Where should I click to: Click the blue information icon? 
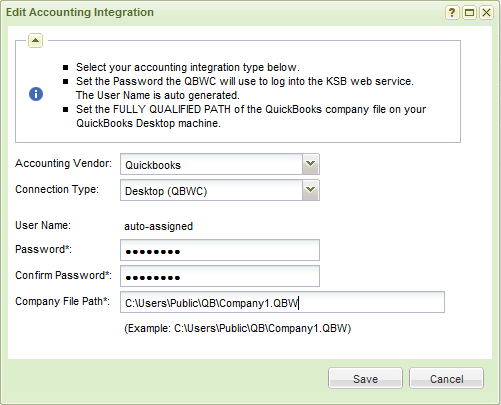coord(36,94)
